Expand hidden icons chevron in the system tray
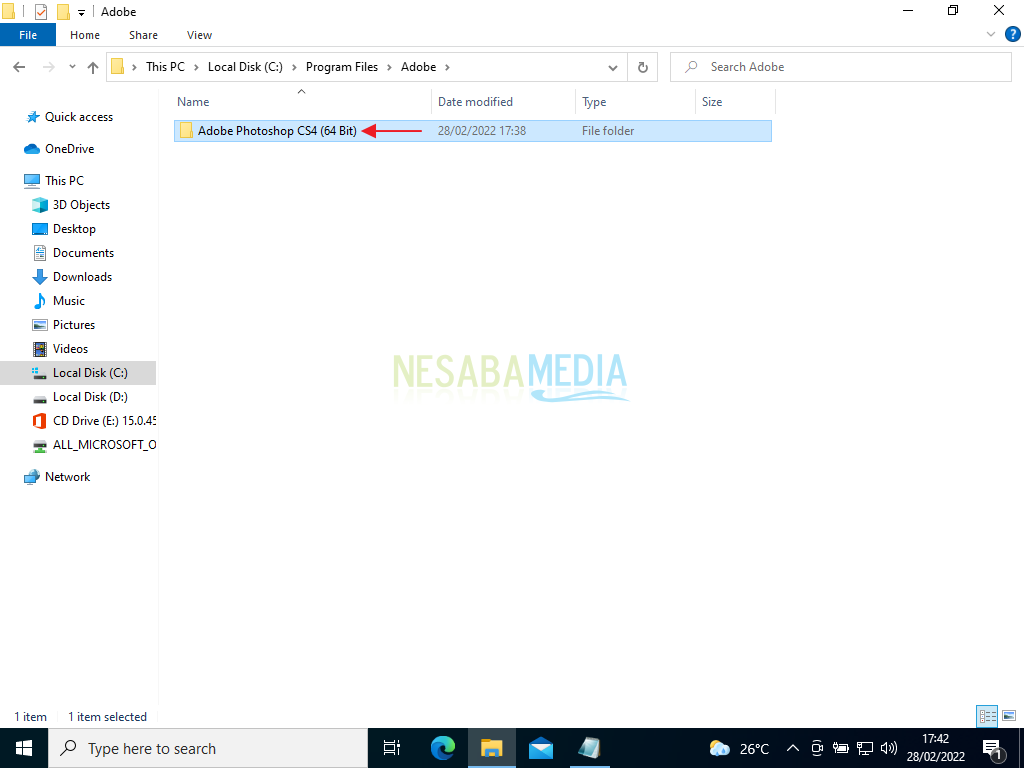 coord(792,748)
